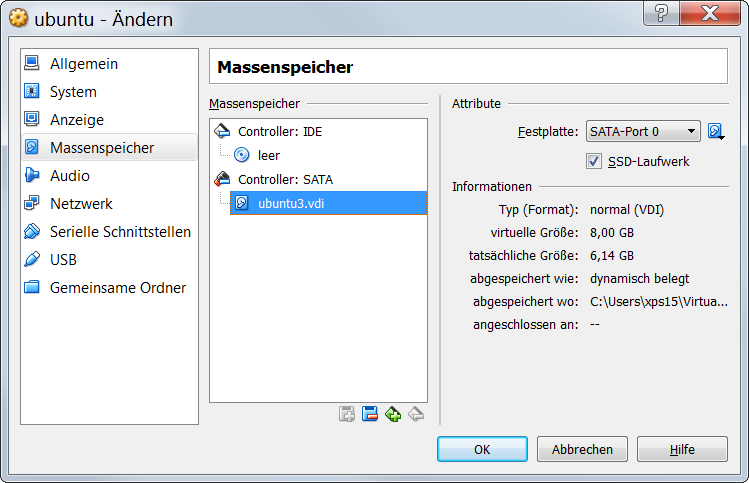Select the USB settings category

point(109,259)
